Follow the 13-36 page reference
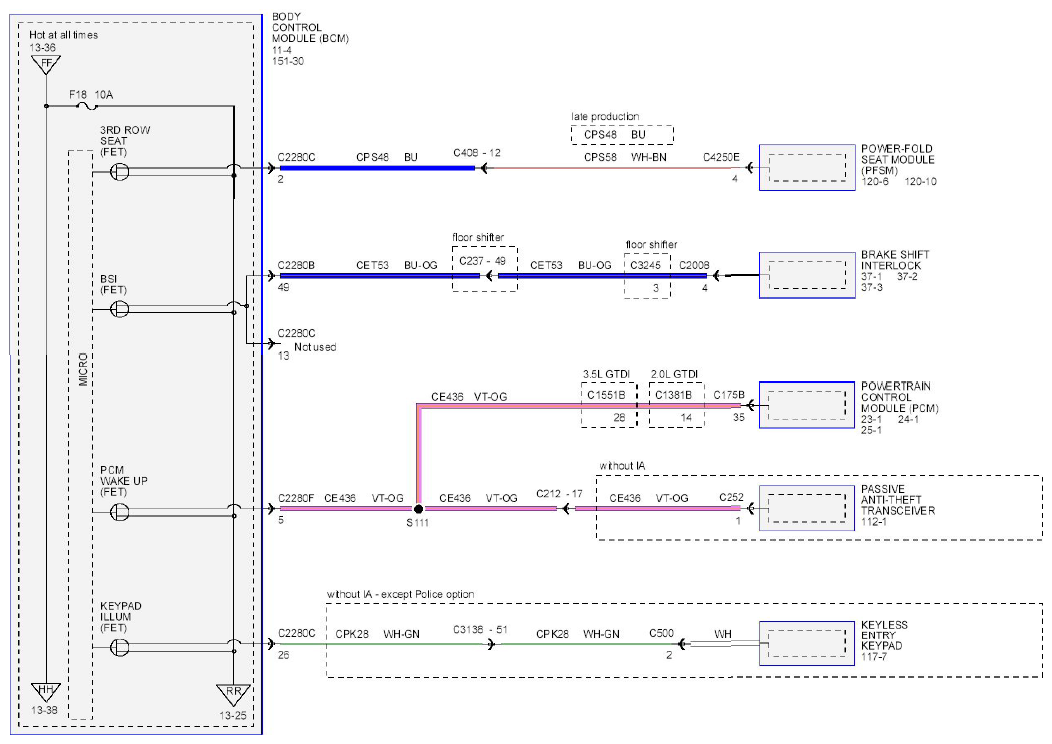 [42, 48]
